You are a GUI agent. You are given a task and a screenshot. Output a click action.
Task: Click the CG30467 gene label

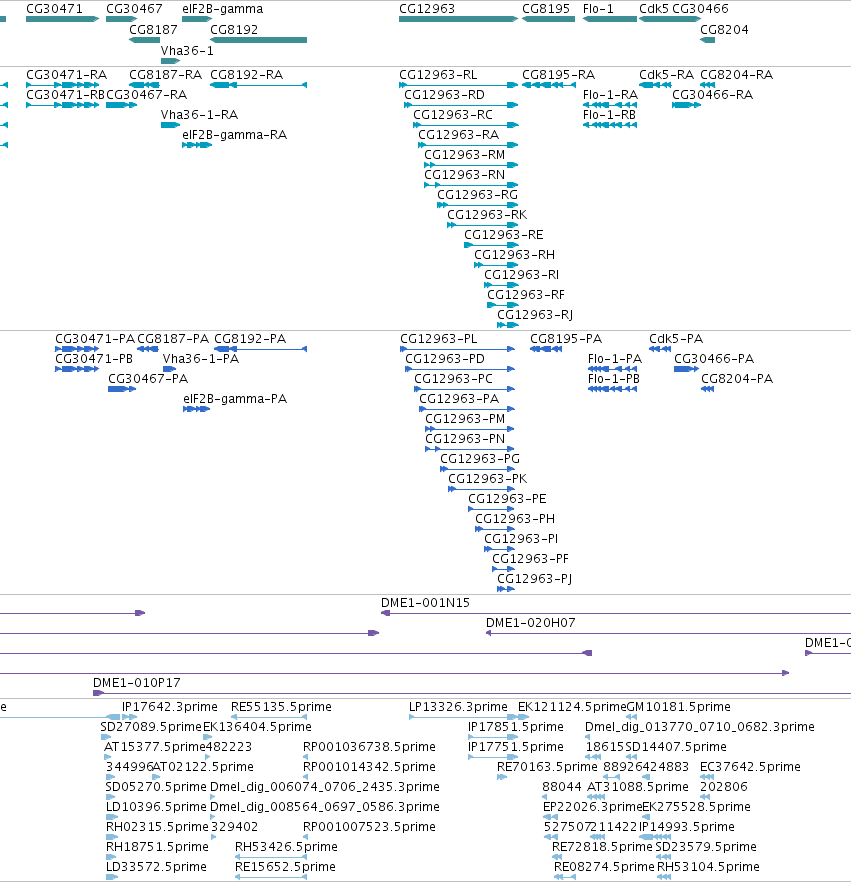134,9
